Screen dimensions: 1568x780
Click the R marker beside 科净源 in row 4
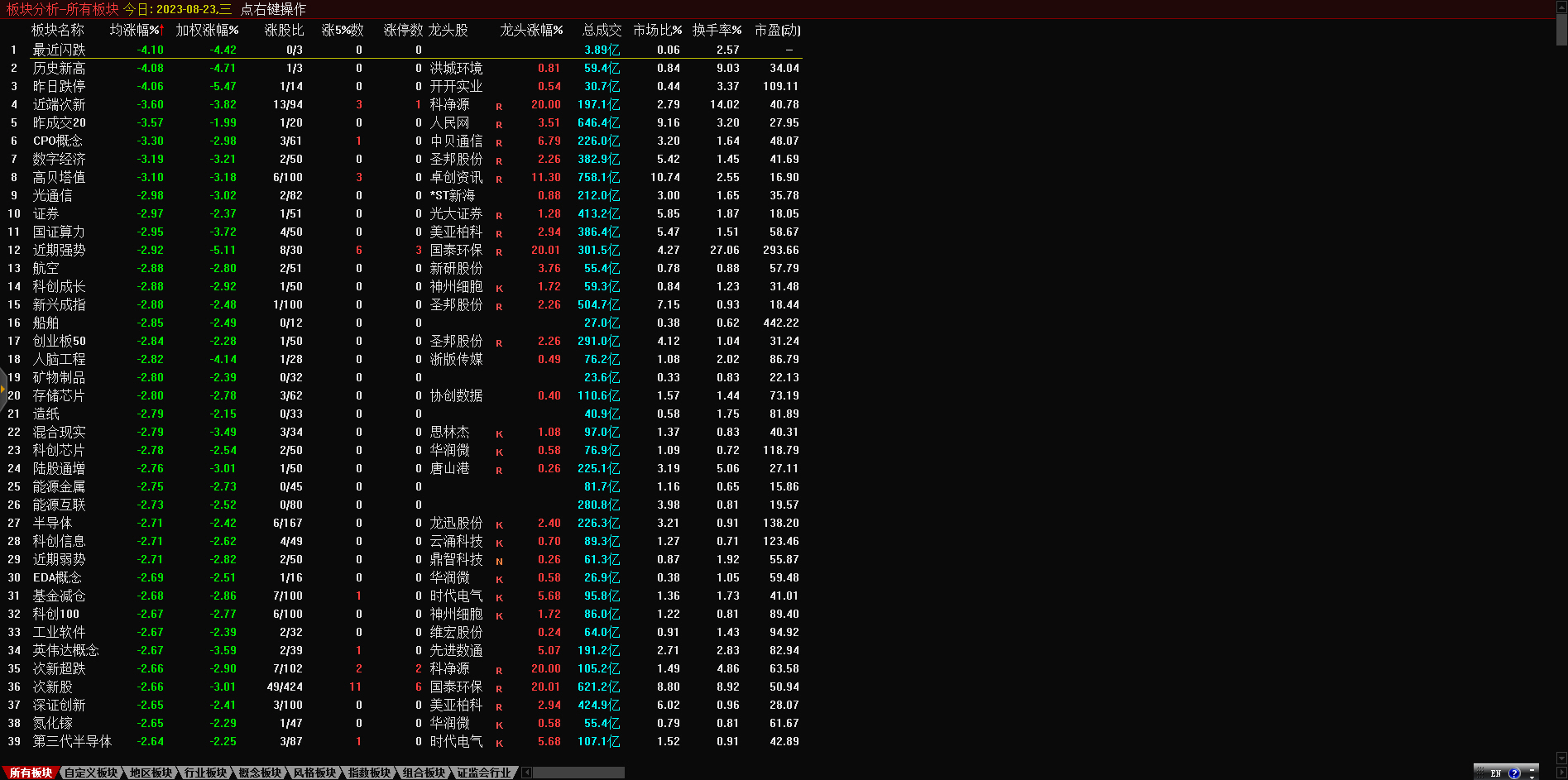coord(499,106)
